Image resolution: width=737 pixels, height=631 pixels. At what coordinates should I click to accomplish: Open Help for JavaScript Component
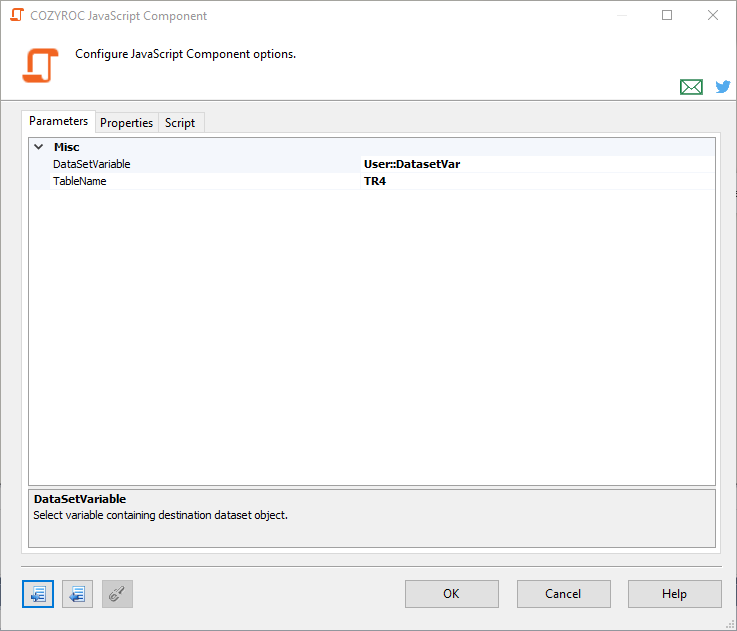[674, 594]
